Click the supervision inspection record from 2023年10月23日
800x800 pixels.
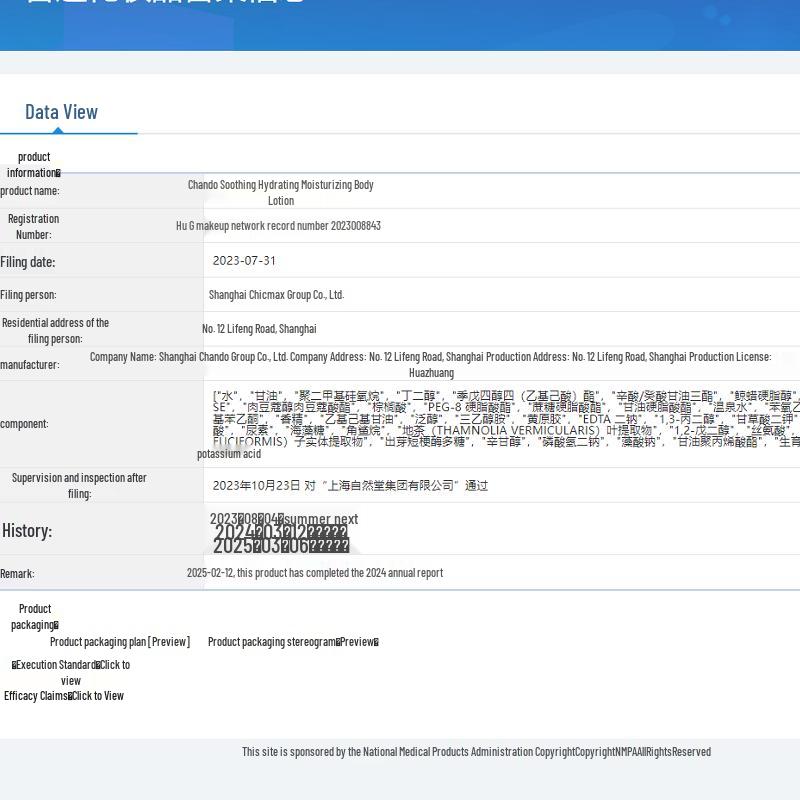pyautogui.click(x=350, y=486)
